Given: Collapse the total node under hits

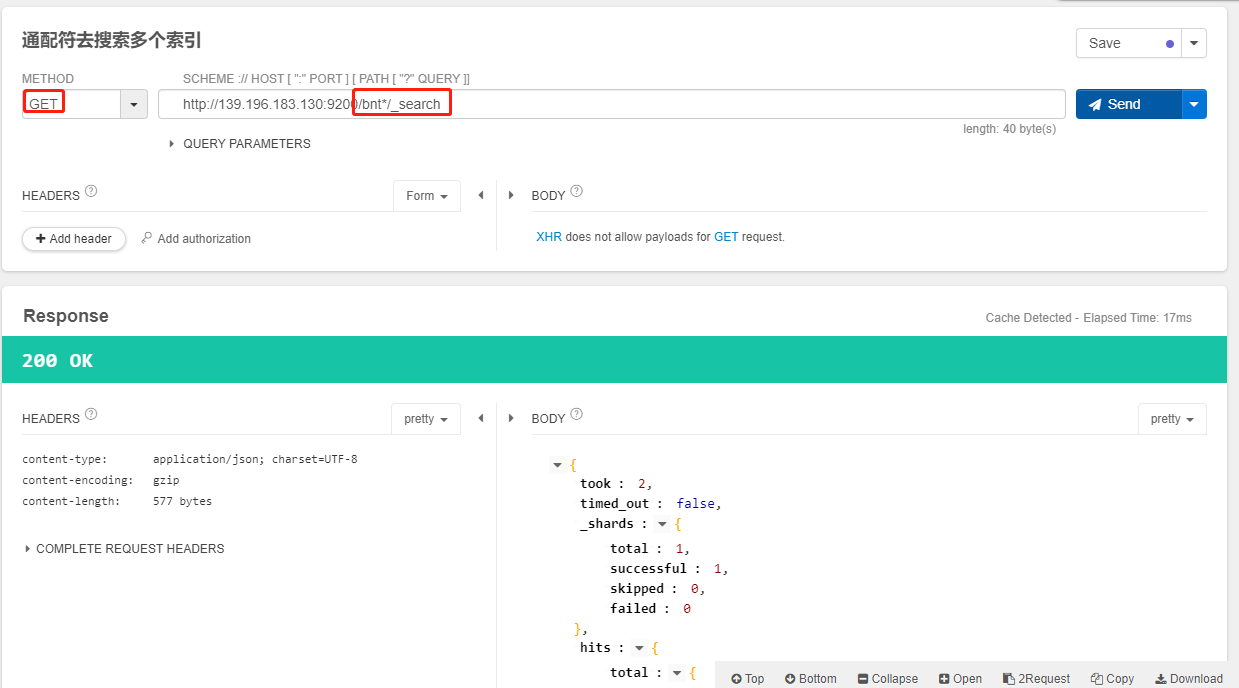Looking at the screenshot, I should point(677,673).
